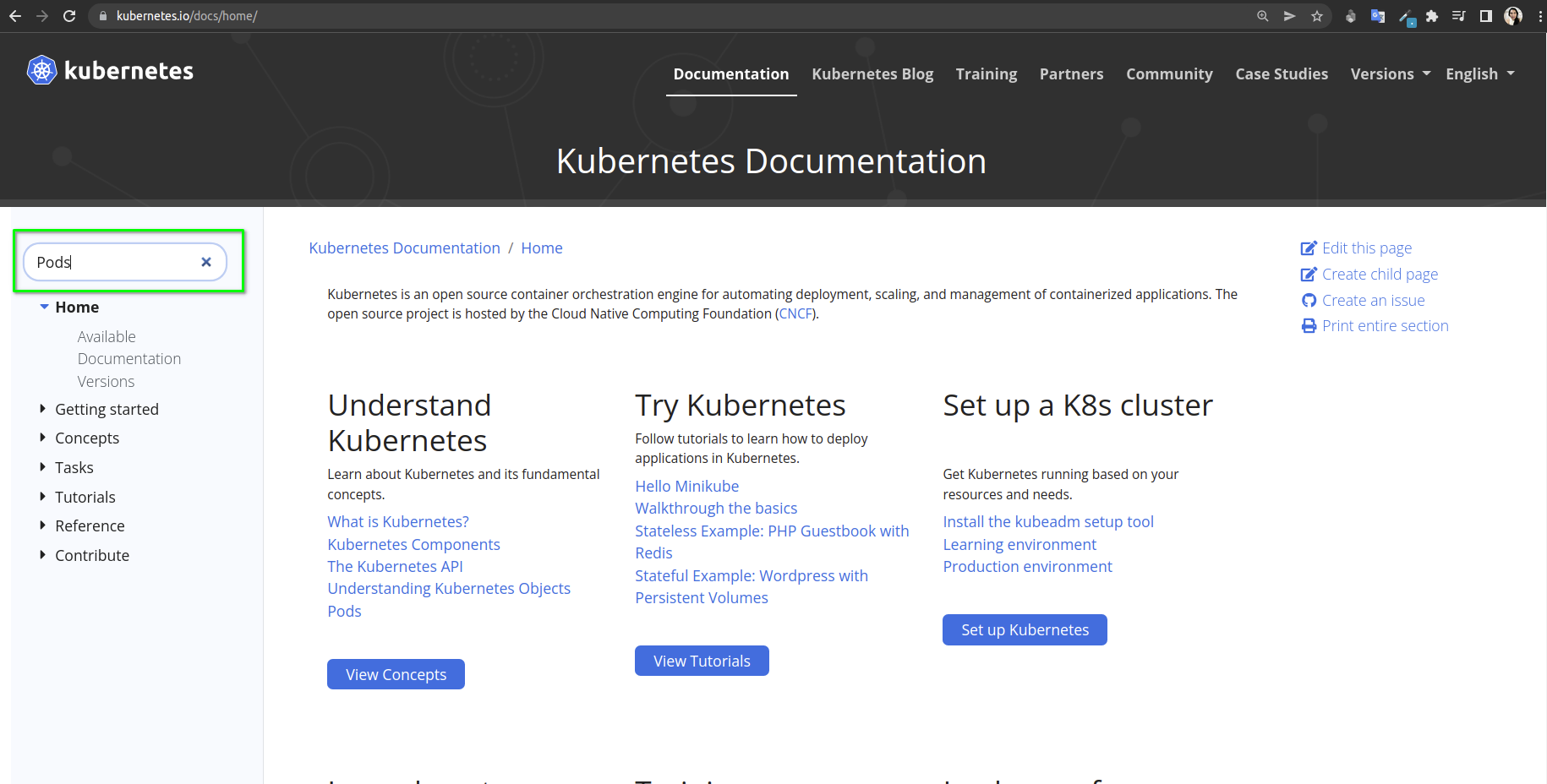1547x784 pixels.
Task: Open Kubernetes Components link
Action: [x=413, y=545]
